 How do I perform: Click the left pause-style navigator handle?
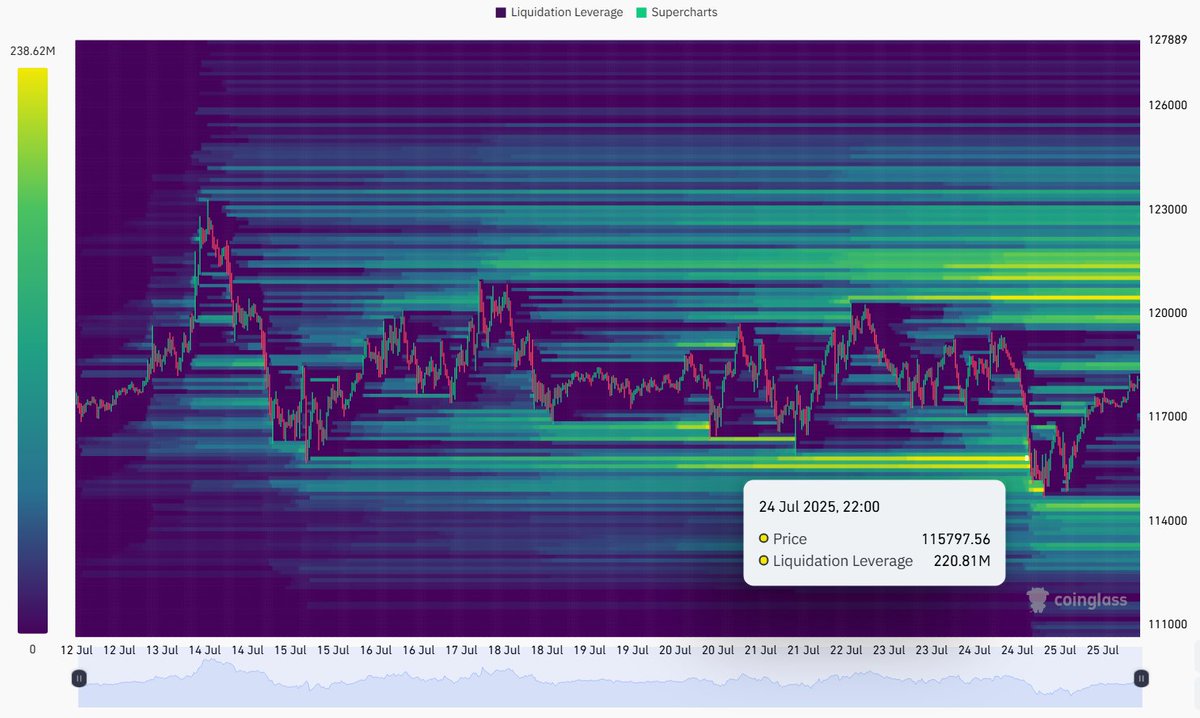coord(78,678)
